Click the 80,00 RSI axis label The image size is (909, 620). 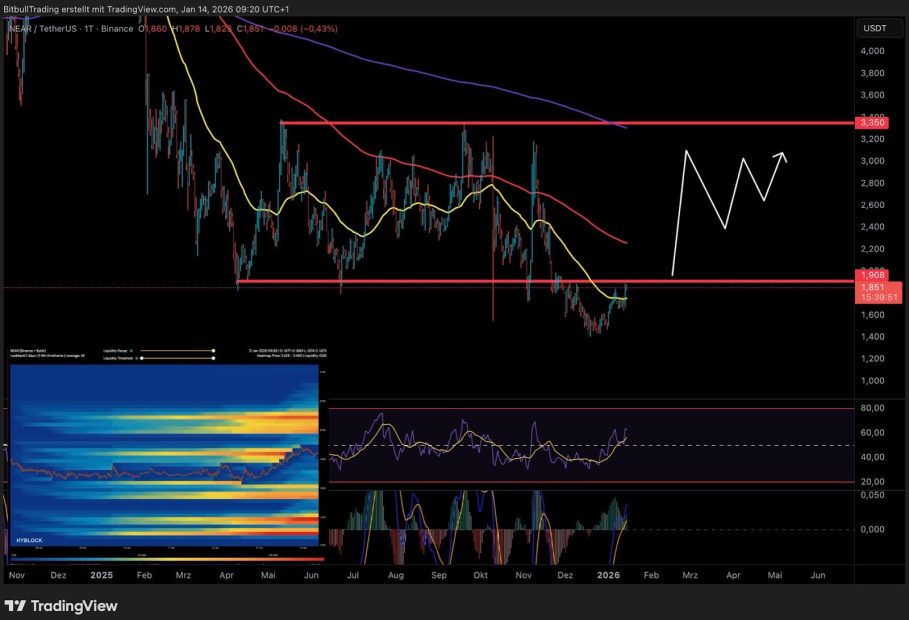point(871,408)
